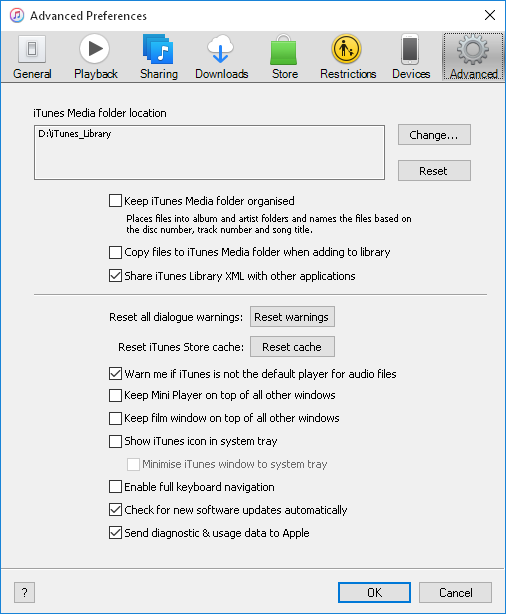Enable Keep iTunes Media folder organised

tap(115, 201)
